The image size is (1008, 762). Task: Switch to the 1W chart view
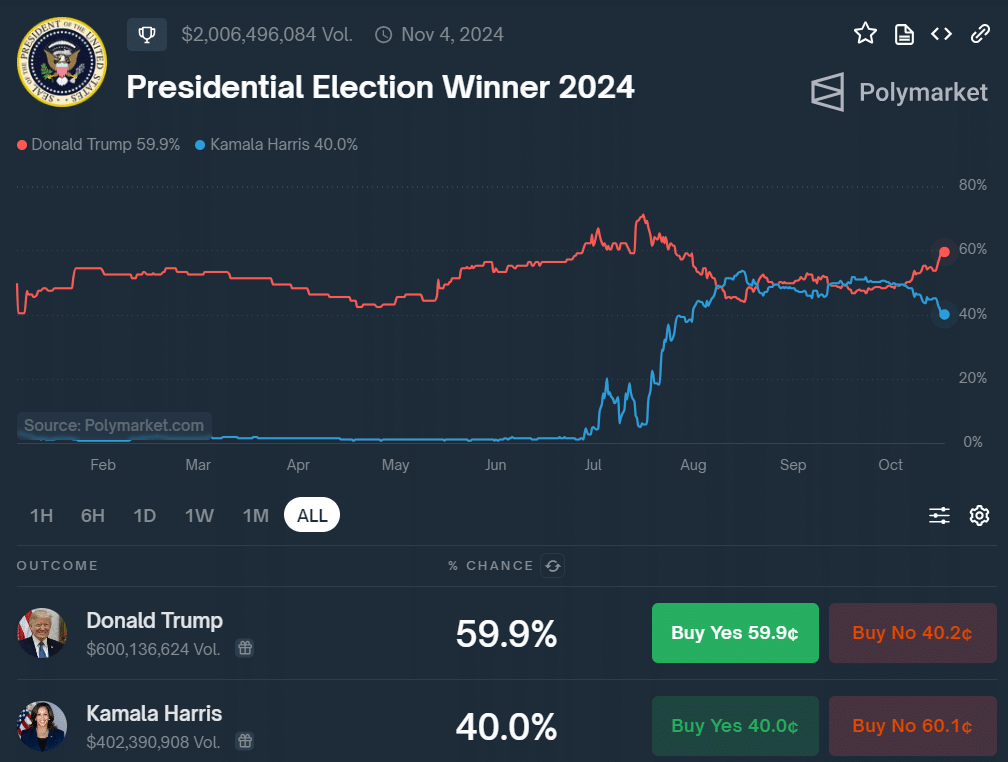tap(199, 515)
